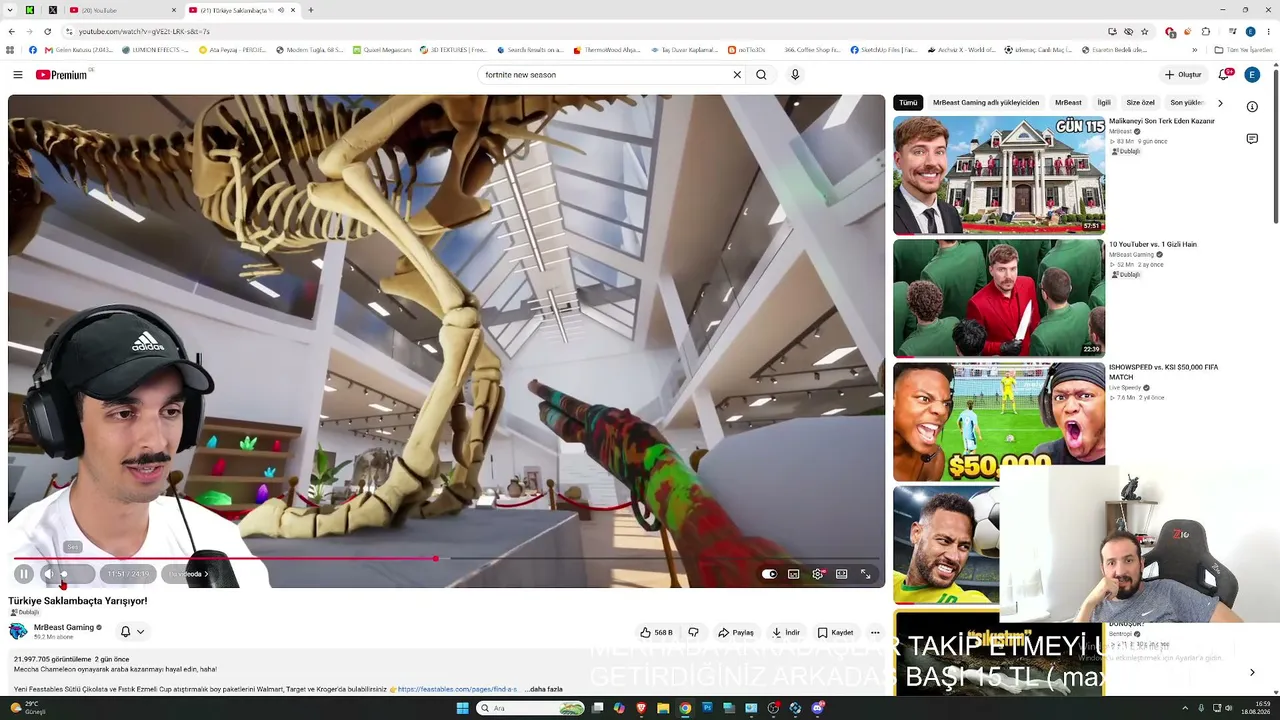Save the video with "Kaydet"

836,632
